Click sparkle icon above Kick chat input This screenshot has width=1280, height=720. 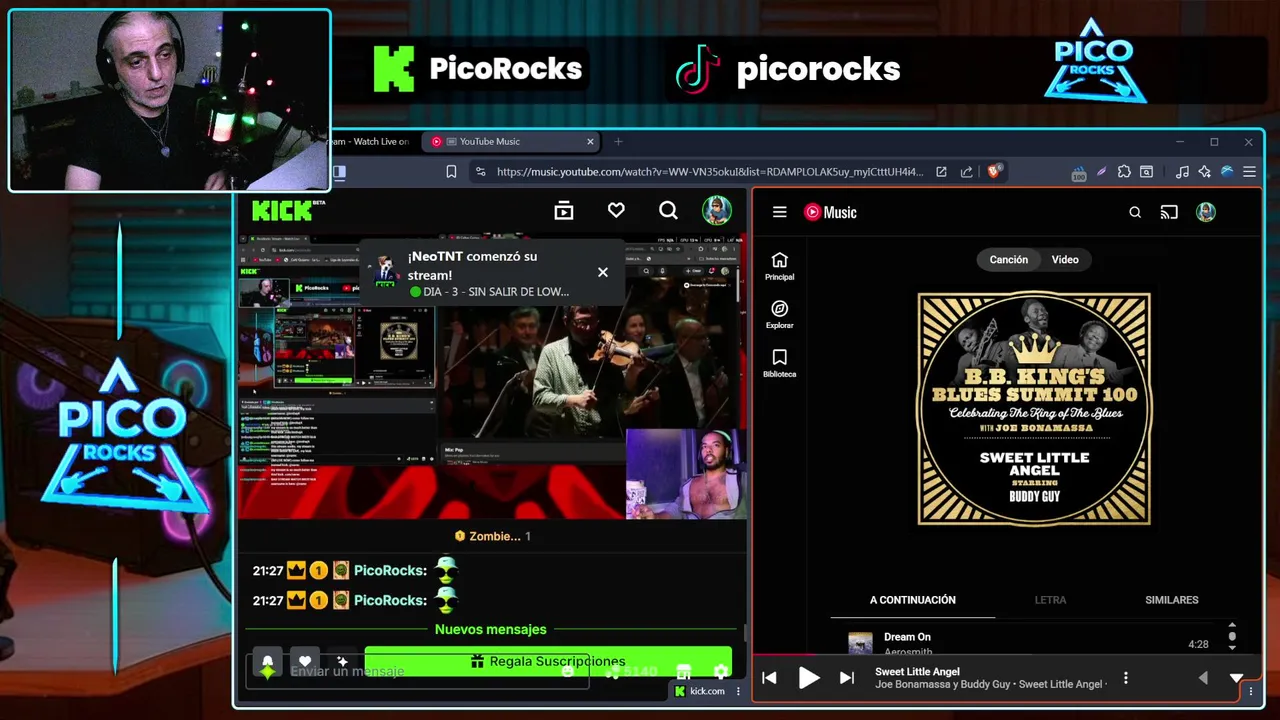pyautogui.click(x=342, y=661)
